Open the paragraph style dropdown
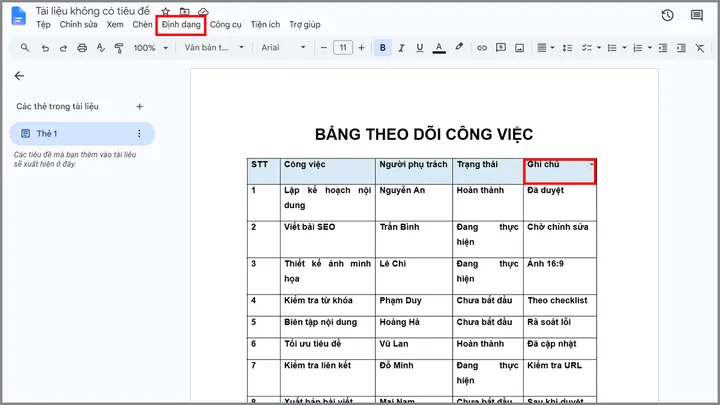This screenshot has width=720, height=405. [x=214, y=48]
